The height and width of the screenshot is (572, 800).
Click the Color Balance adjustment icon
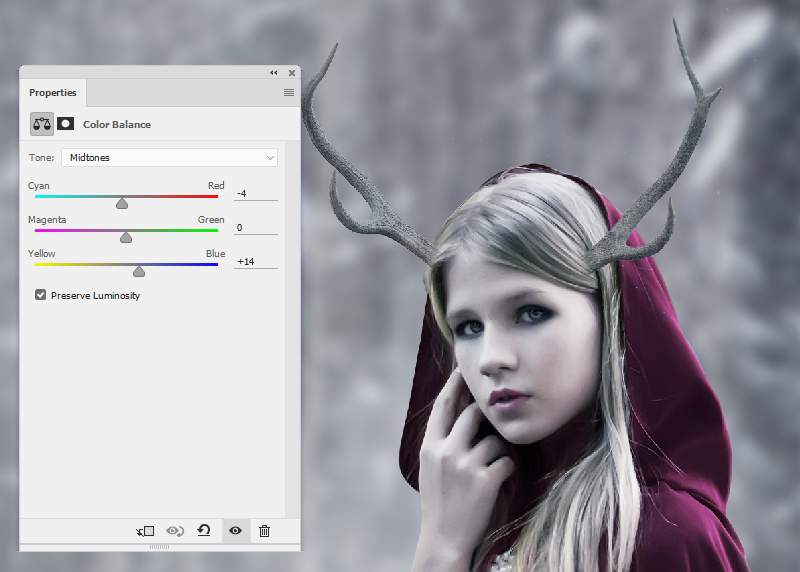[42, 124]
